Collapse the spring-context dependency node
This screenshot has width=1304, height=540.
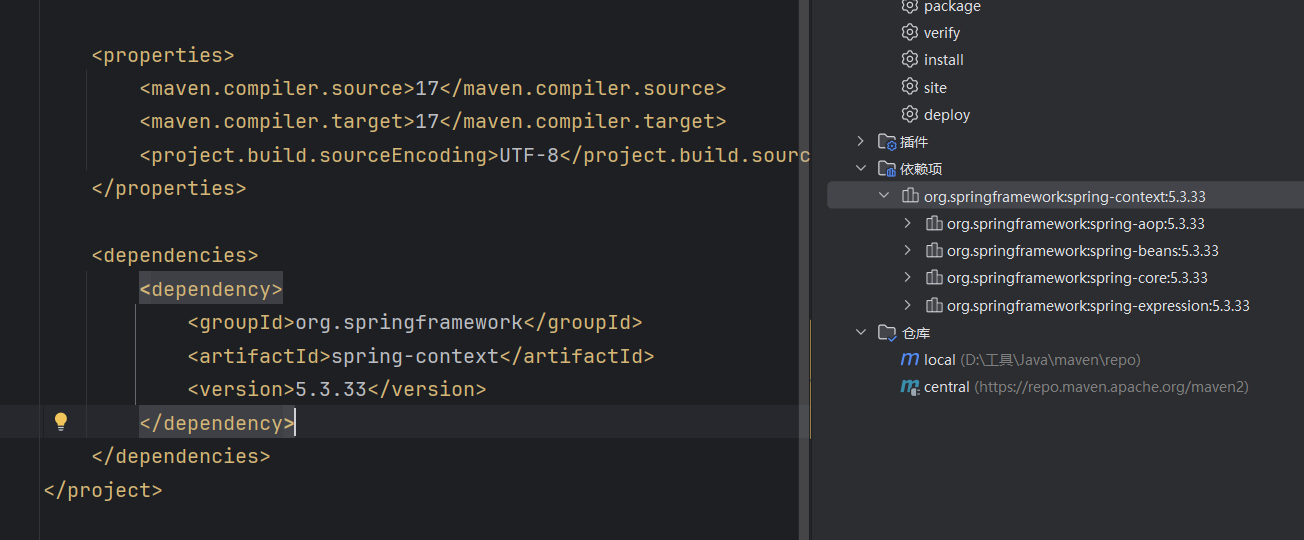(x=884, y=196)
